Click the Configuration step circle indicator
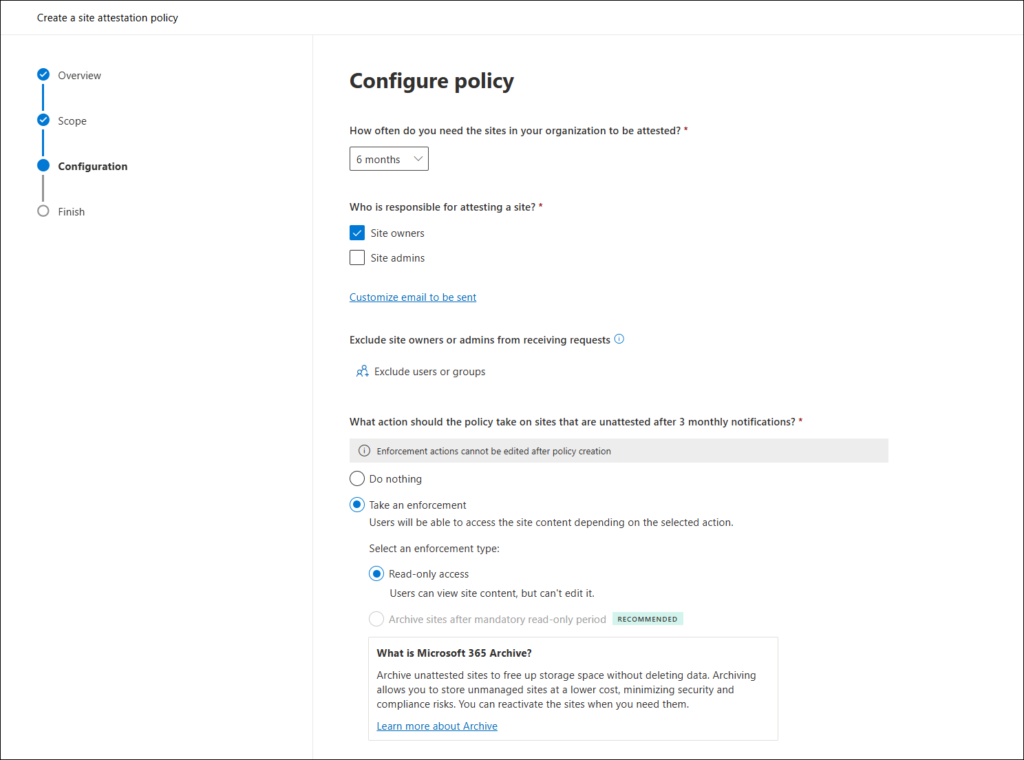This screenshot has height=760, width=1024. pos(43,166)
